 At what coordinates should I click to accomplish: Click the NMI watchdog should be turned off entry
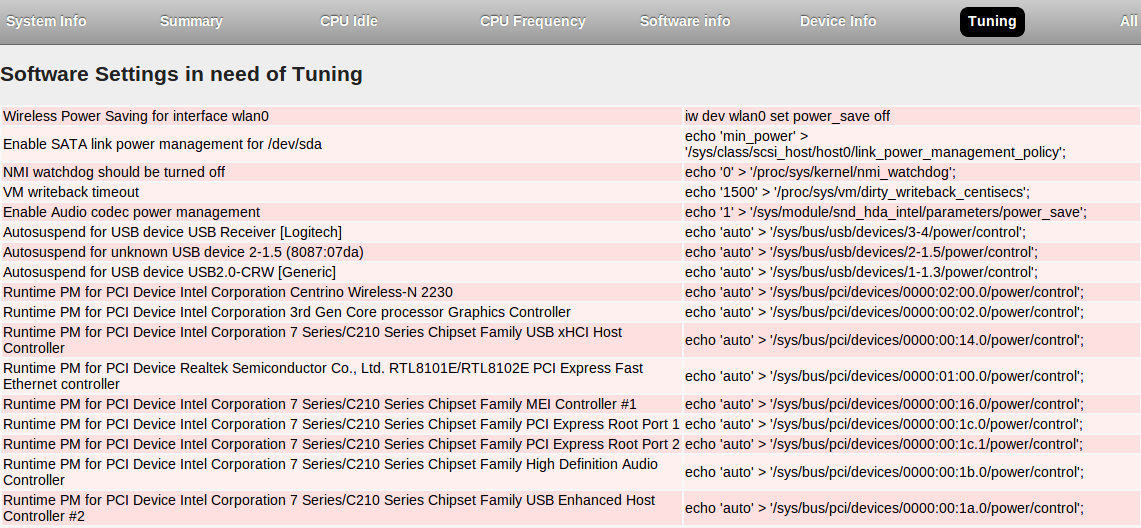[x=114, y=172]
